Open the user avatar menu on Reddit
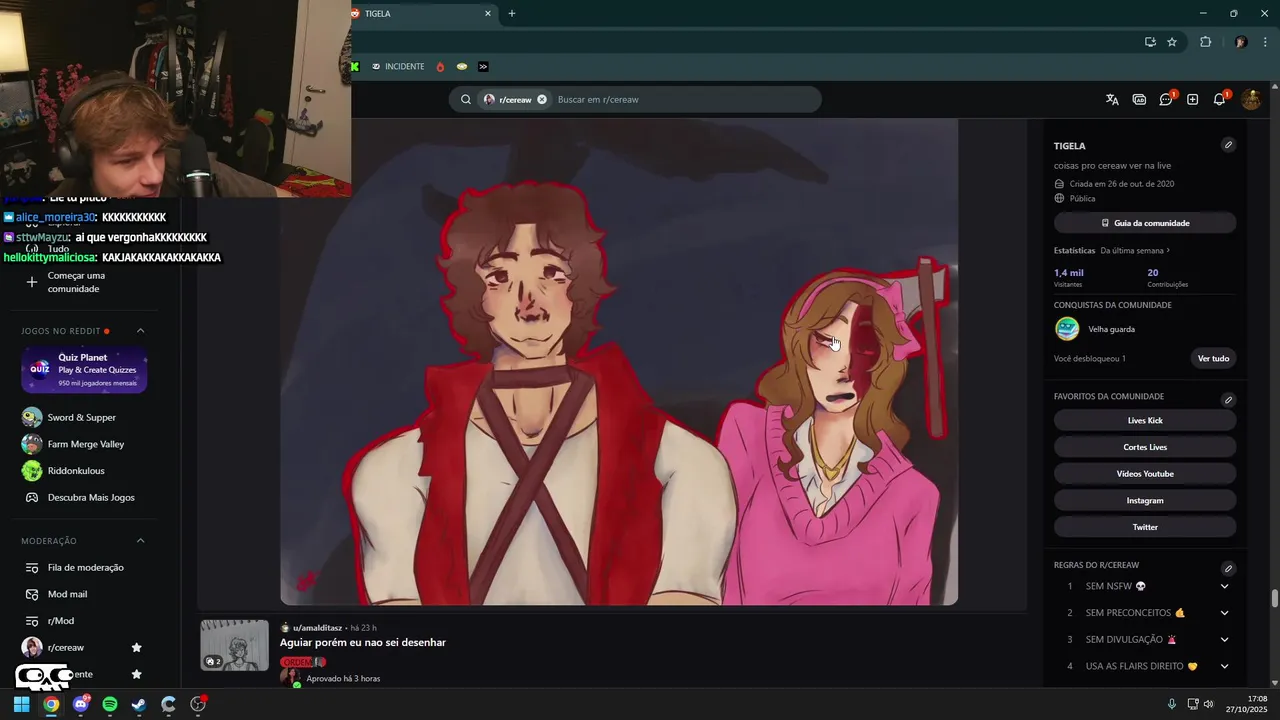Screen dimensions: 1280x720 click(x=1251, y=99)
